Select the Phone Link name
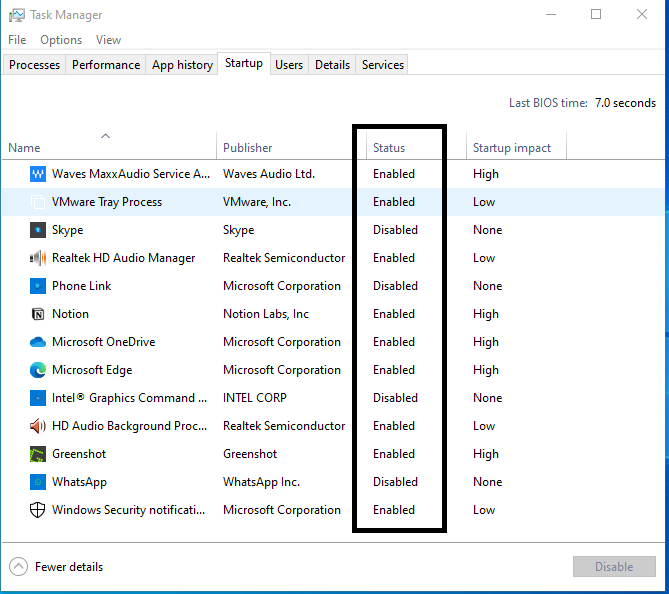 coord(81,286)
